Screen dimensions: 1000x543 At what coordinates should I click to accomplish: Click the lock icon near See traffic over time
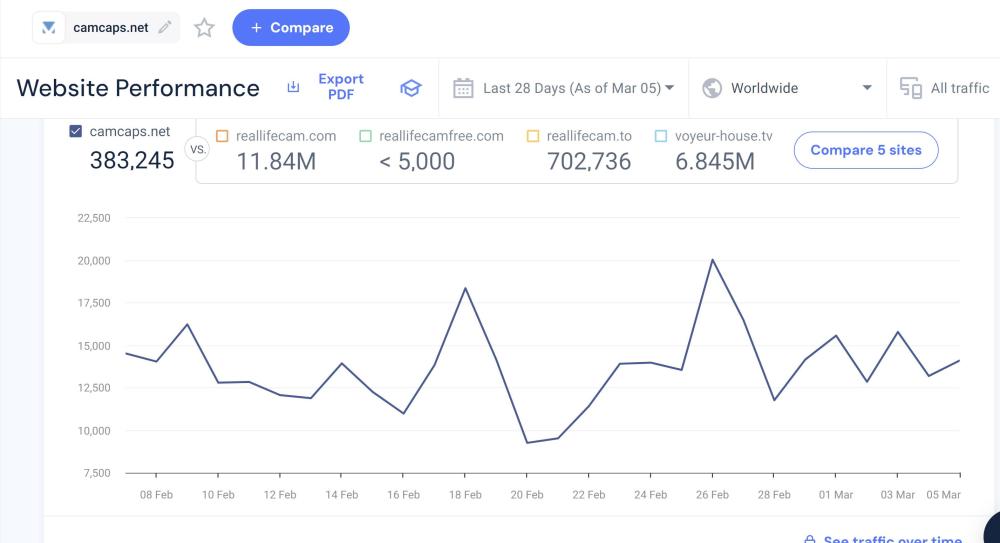click(x=811, y=540)
